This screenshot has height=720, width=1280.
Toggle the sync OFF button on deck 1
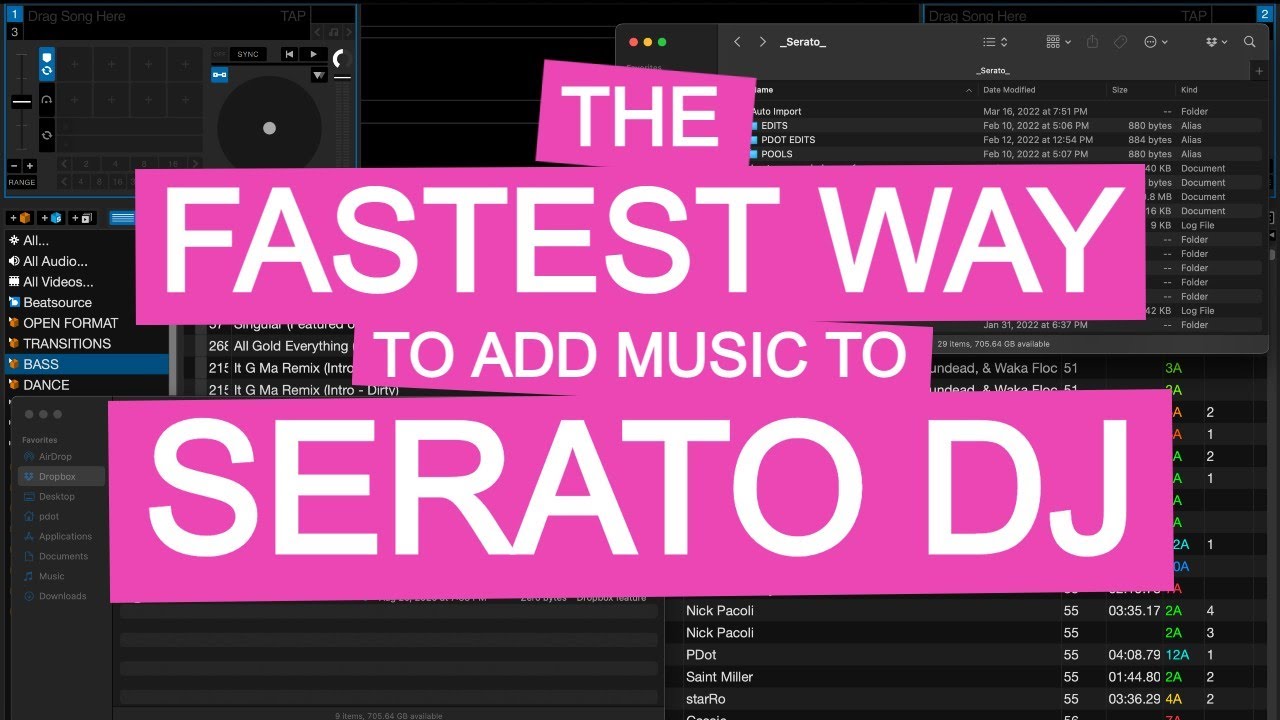pos(219,54)
